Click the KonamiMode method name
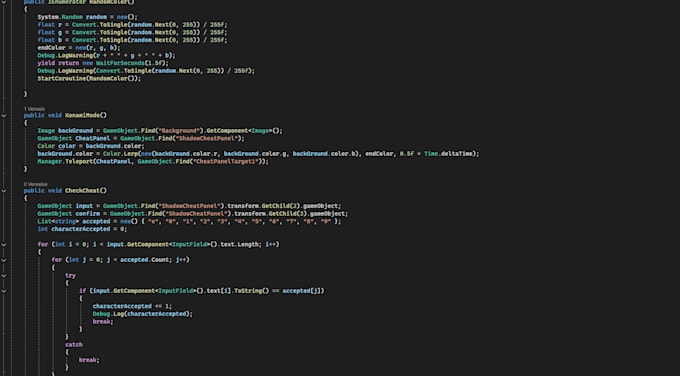 [x=82, y=115]
